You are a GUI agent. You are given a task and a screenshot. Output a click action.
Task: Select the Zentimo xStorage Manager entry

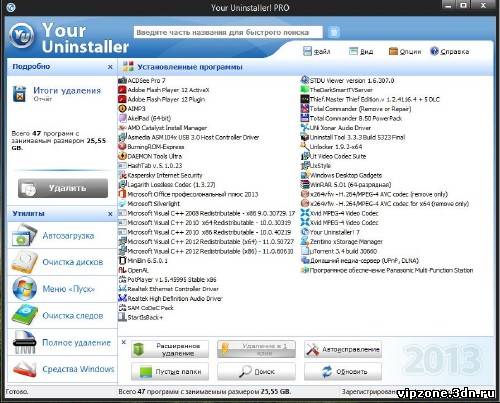[342, 242]
